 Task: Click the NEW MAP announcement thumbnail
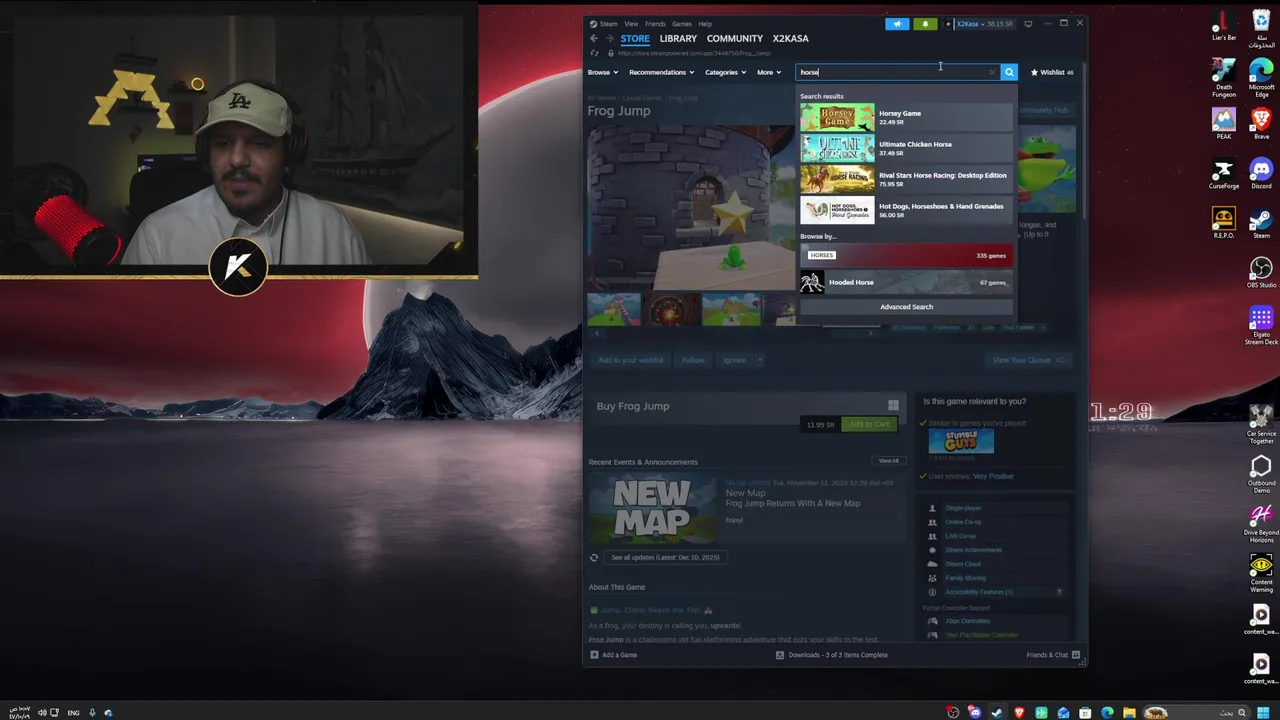point(651,507)
